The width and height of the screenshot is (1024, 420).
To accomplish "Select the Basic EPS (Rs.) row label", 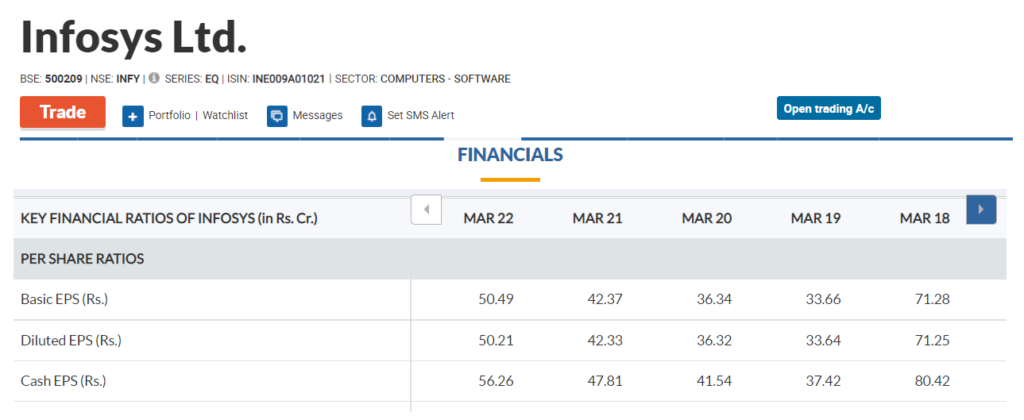I will tap(65, 300).
